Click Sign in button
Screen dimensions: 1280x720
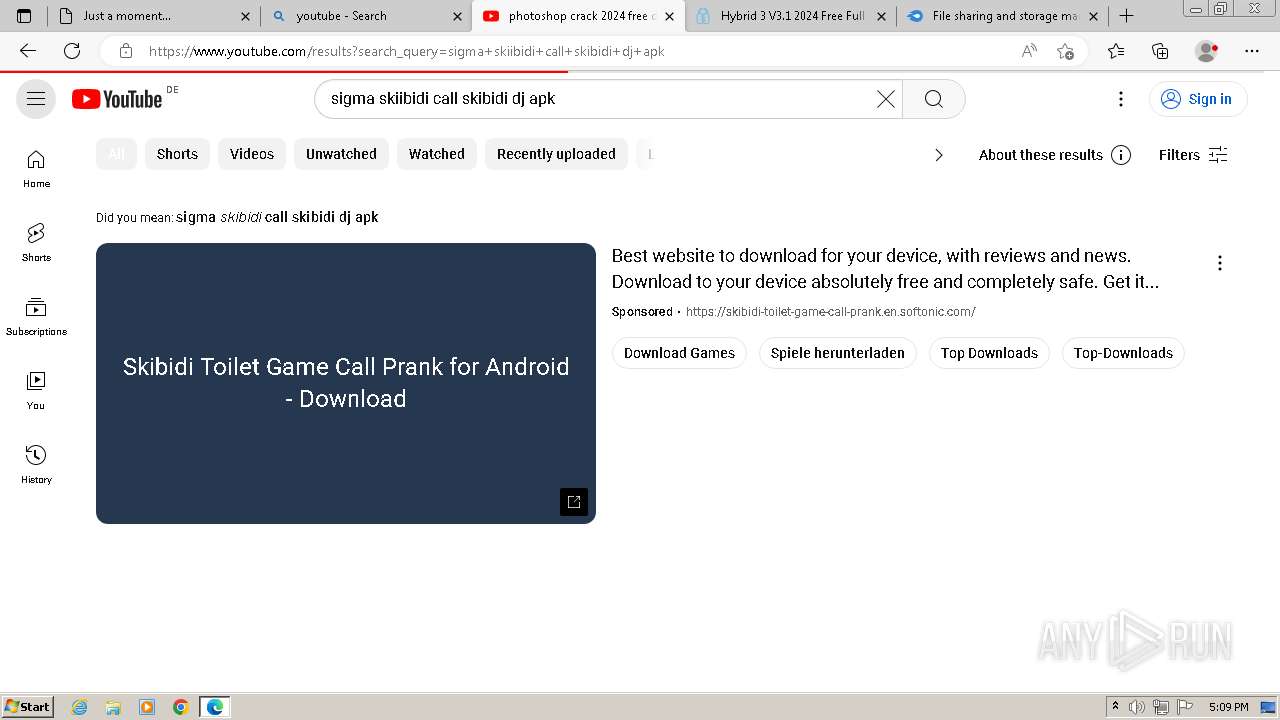(1198, 99)
